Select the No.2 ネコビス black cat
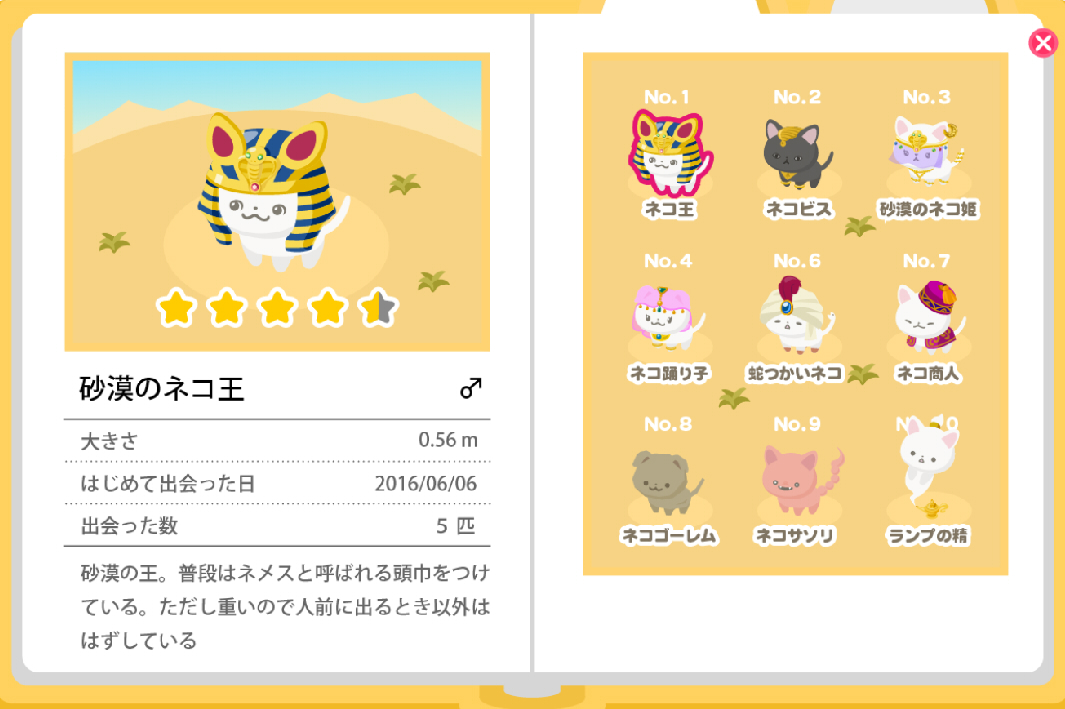1065x709 pixels. click(x=797, y=153)
